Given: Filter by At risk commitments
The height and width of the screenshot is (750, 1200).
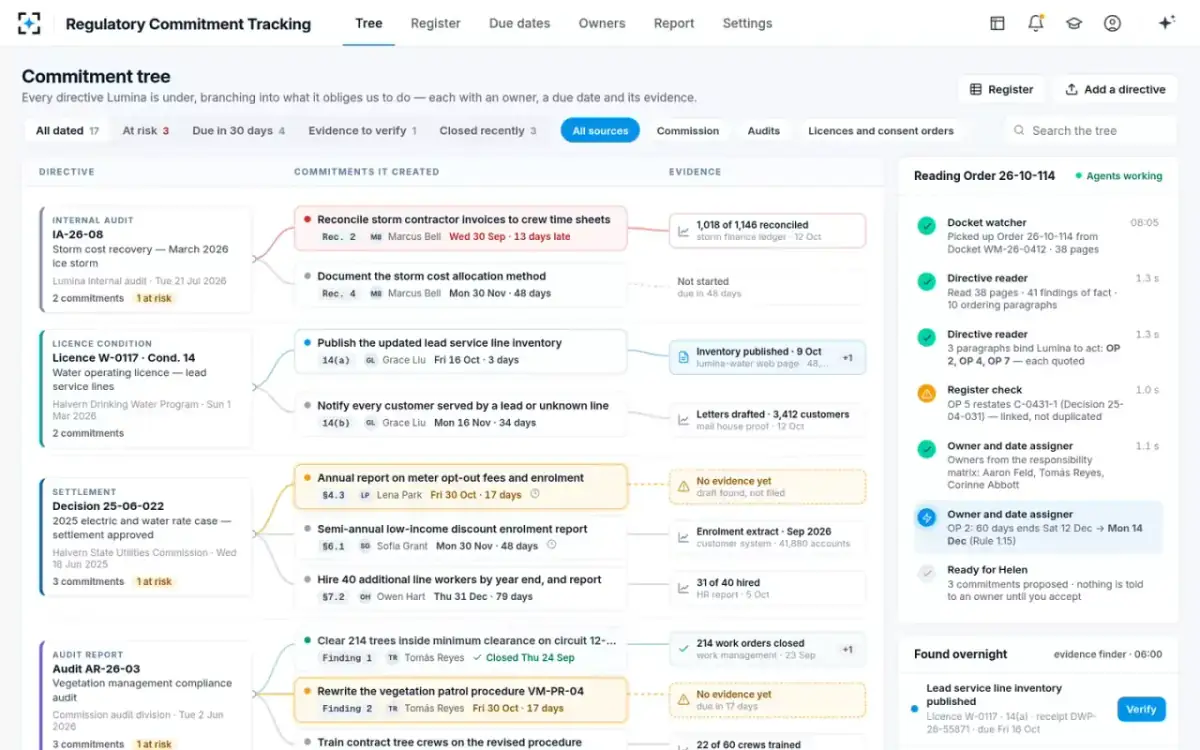Looking at the screenshot, I should [x=146, y=130].
